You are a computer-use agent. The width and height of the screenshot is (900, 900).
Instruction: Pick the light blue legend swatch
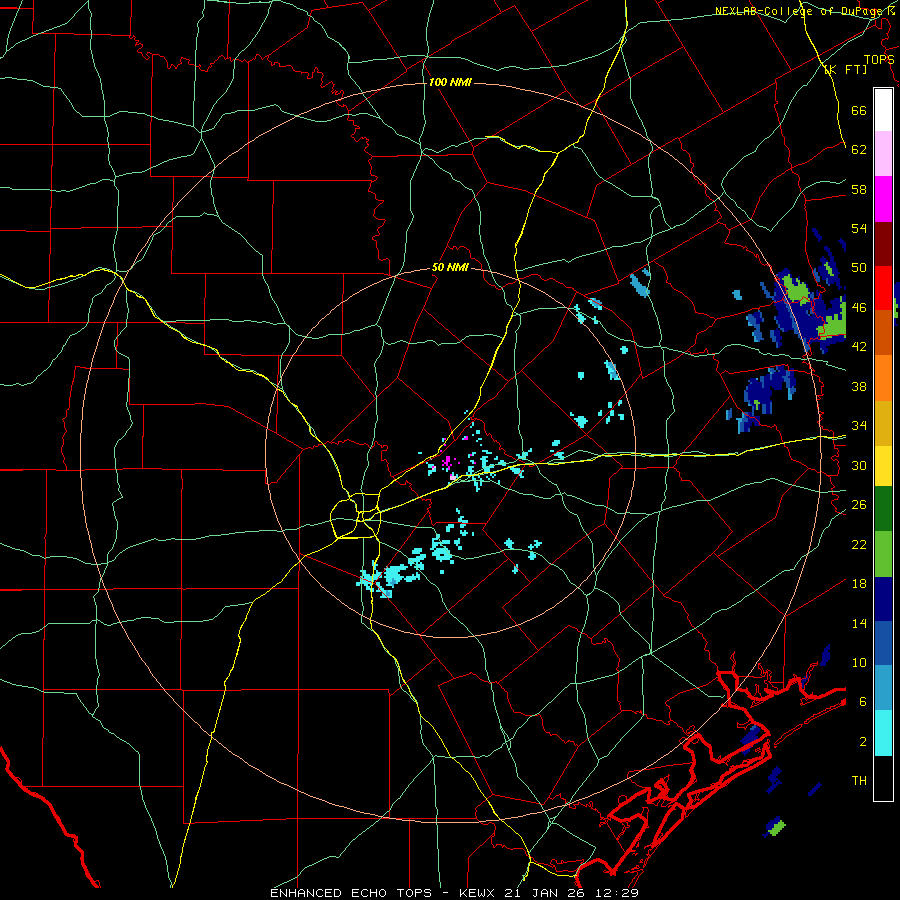pos(883,688)
